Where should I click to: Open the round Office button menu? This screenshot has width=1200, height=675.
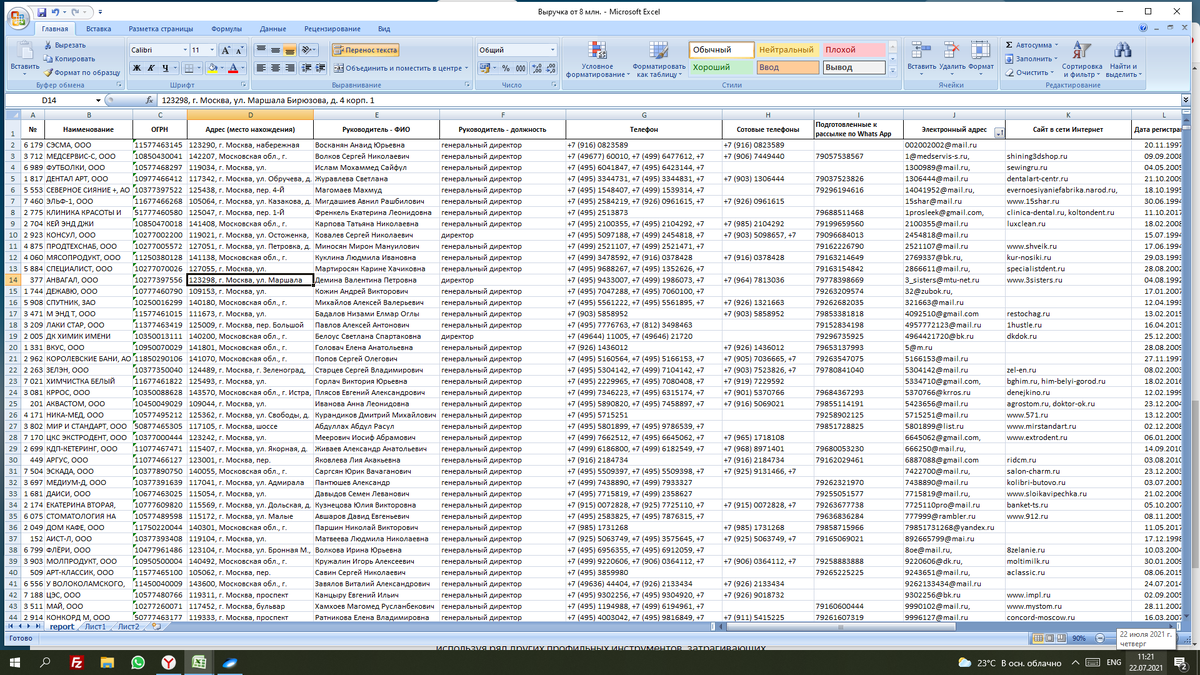click(17, 17)
